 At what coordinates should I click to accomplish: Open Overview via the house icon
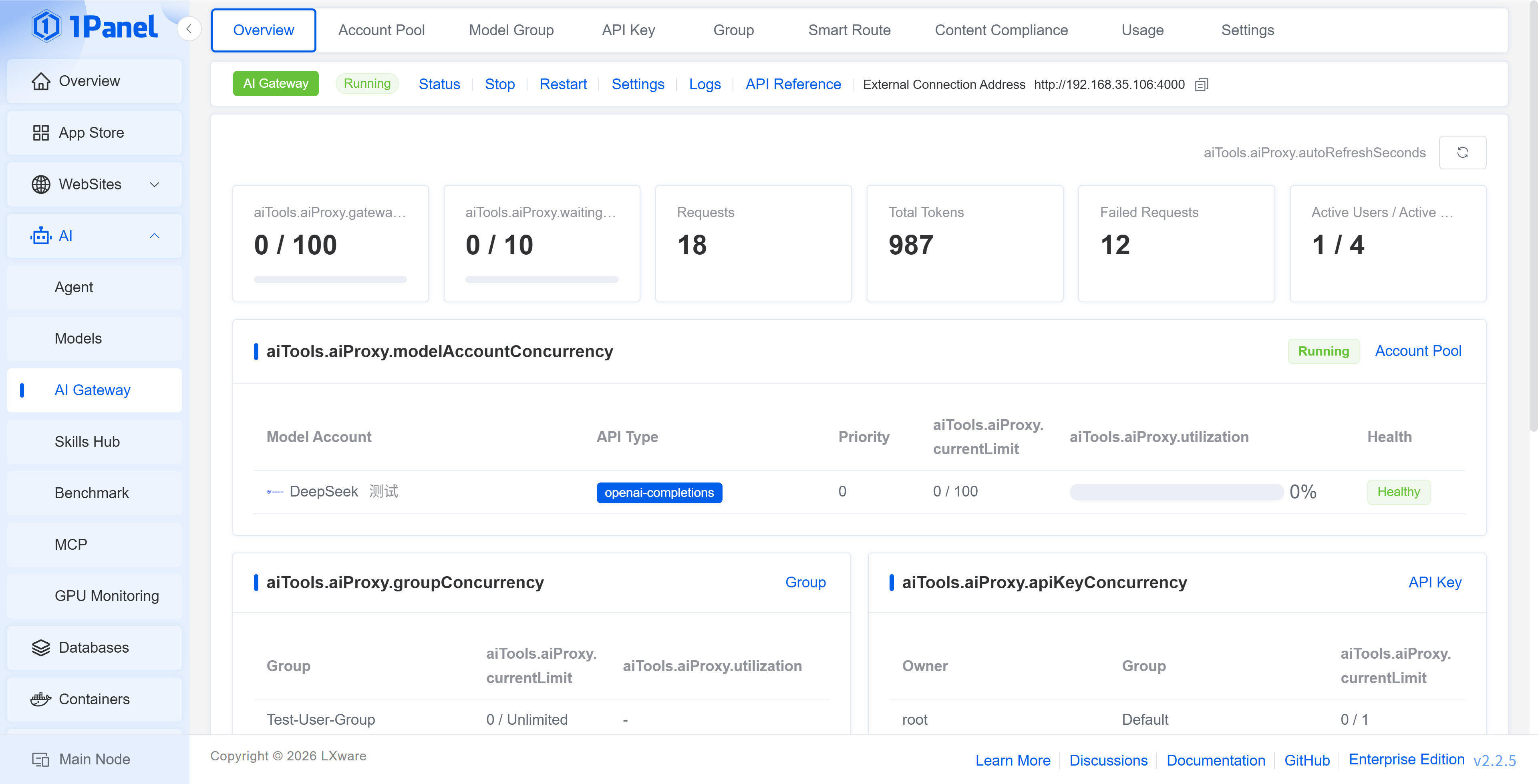point(40,81)
